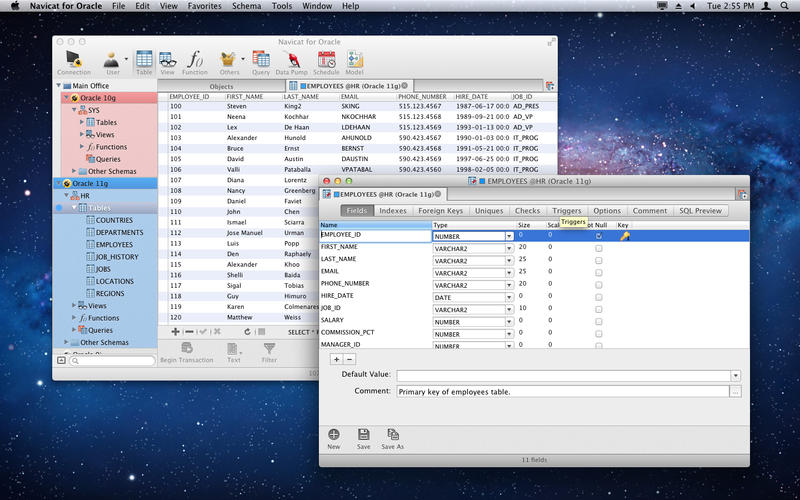Viewport: 800px width, 500px height.
Task: Toggle Not Null for HIRE_DATE
Action: point(598,297)
